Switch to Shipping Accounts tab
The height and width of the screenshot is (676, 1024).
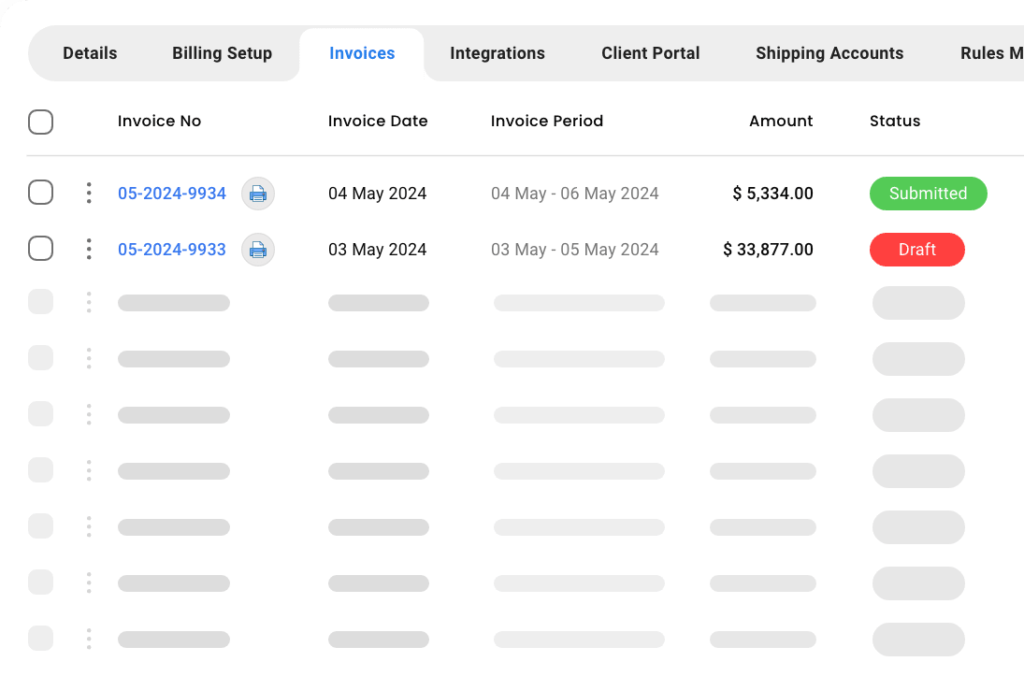[829, 54]
